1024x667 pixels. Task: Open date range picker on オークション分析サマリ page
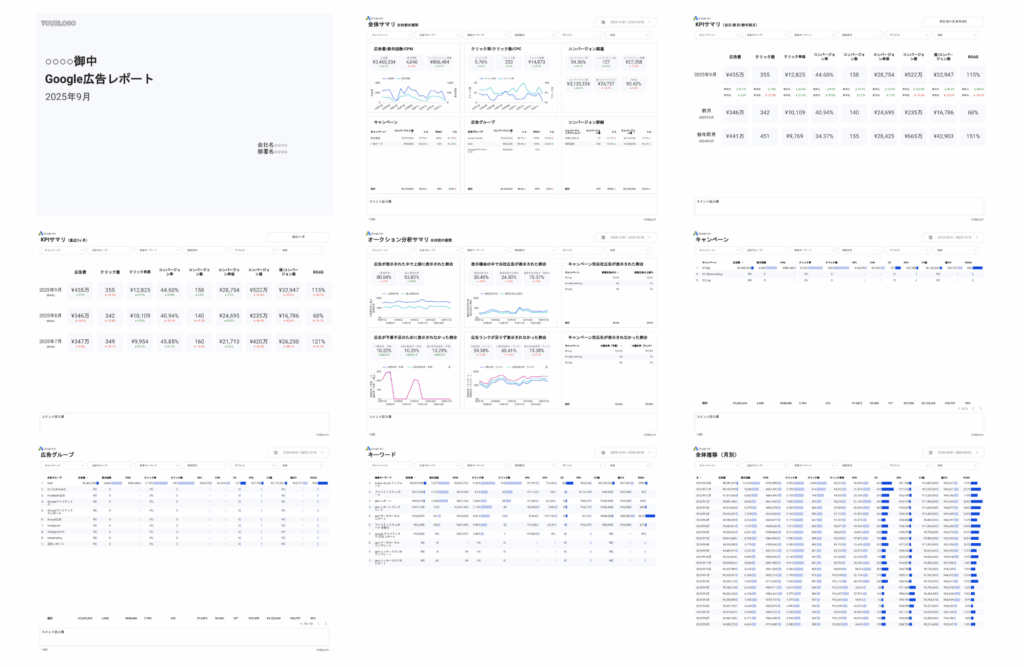628,238
